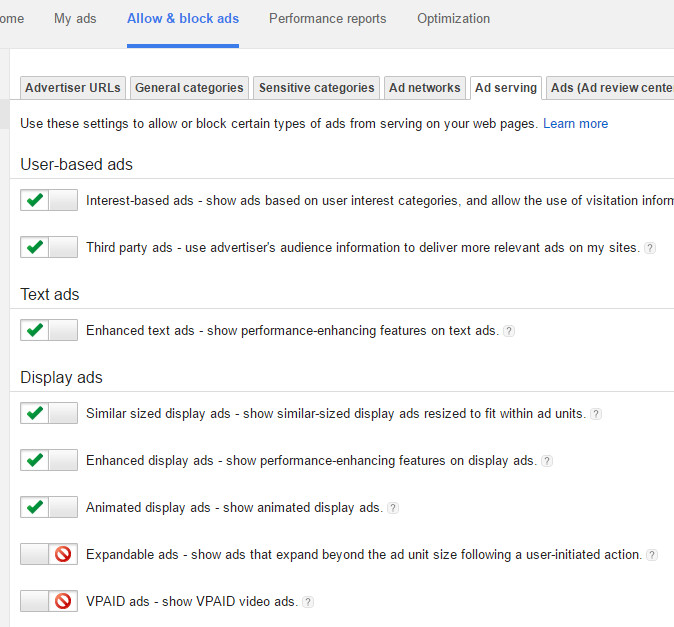
Task: Click help icon for Expandable ads
Action: (x=652, y=555)
